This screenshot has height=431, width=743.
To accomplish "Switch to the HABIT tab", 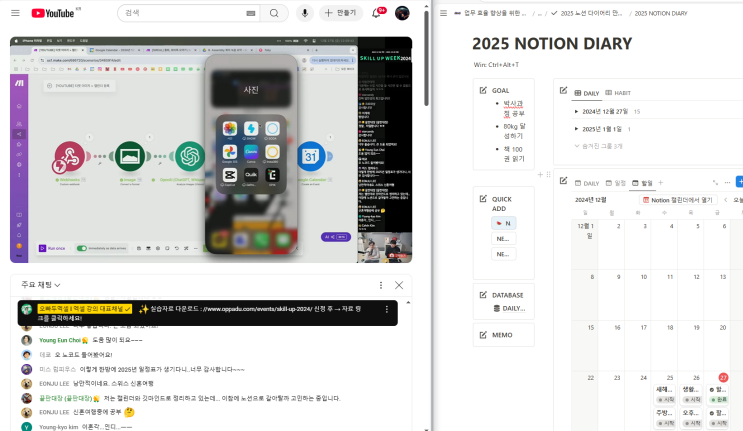I will click(x=618, y=93).
